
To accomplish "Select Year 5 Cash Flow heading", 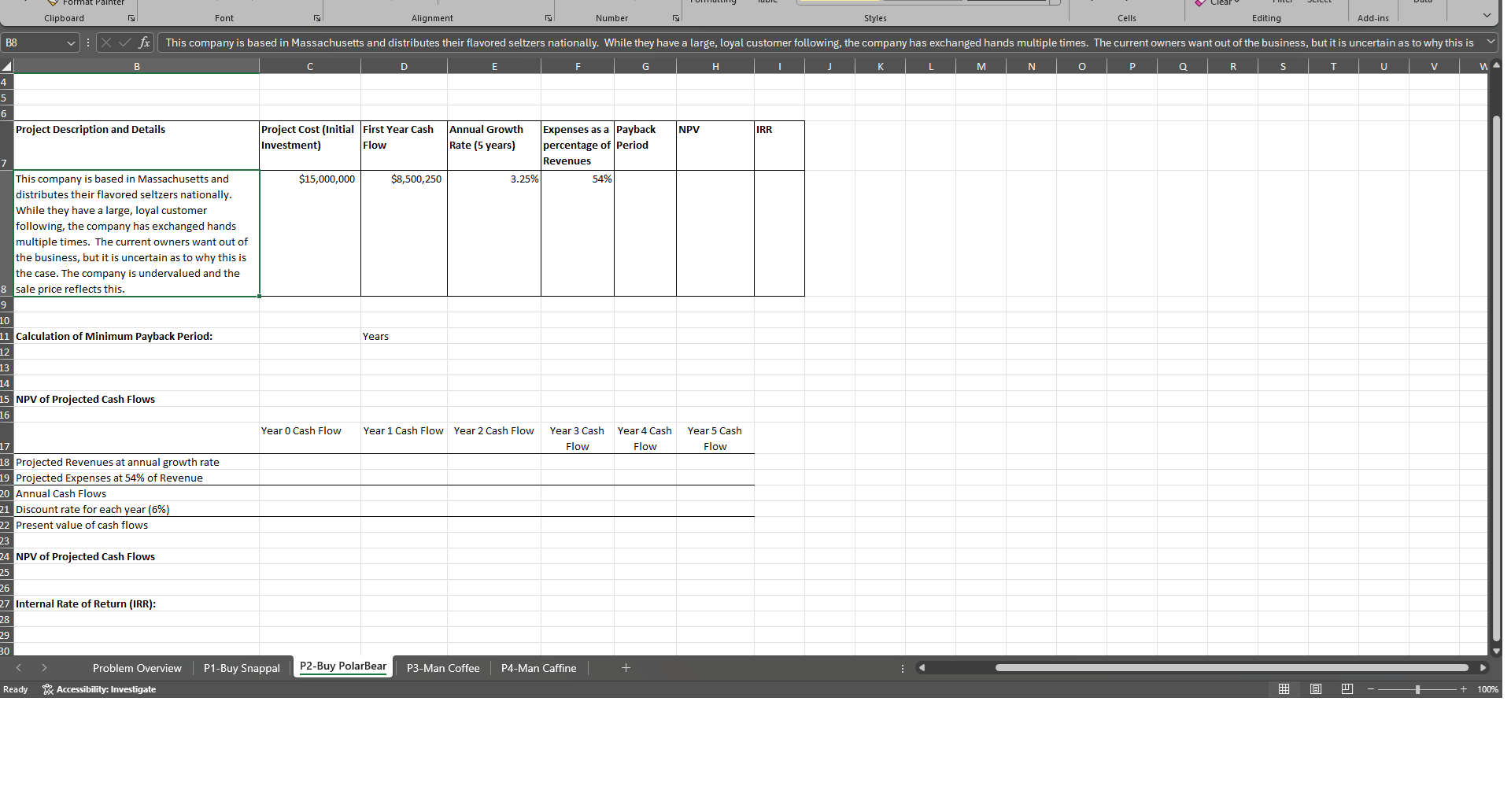I will point(715,438).
